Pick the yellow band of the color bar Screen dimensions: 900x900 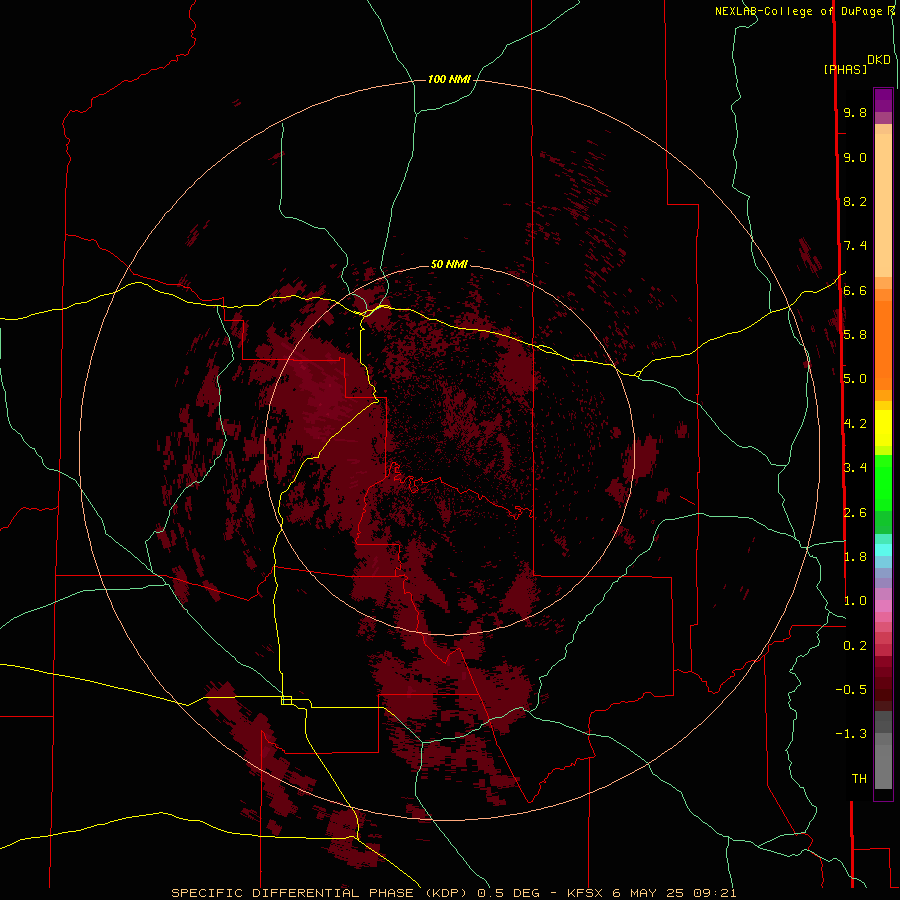pos(883,428)
